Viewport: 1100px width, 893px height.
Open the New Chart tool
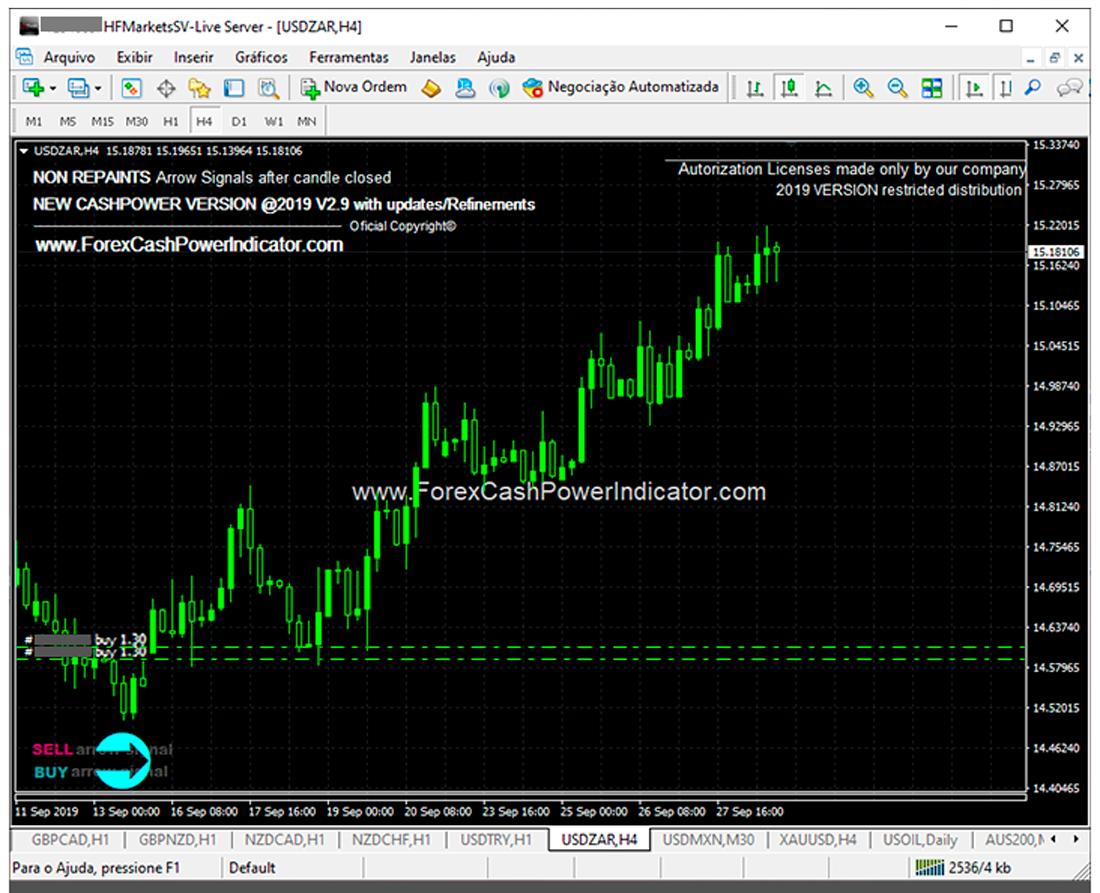[x=33, y=88]
